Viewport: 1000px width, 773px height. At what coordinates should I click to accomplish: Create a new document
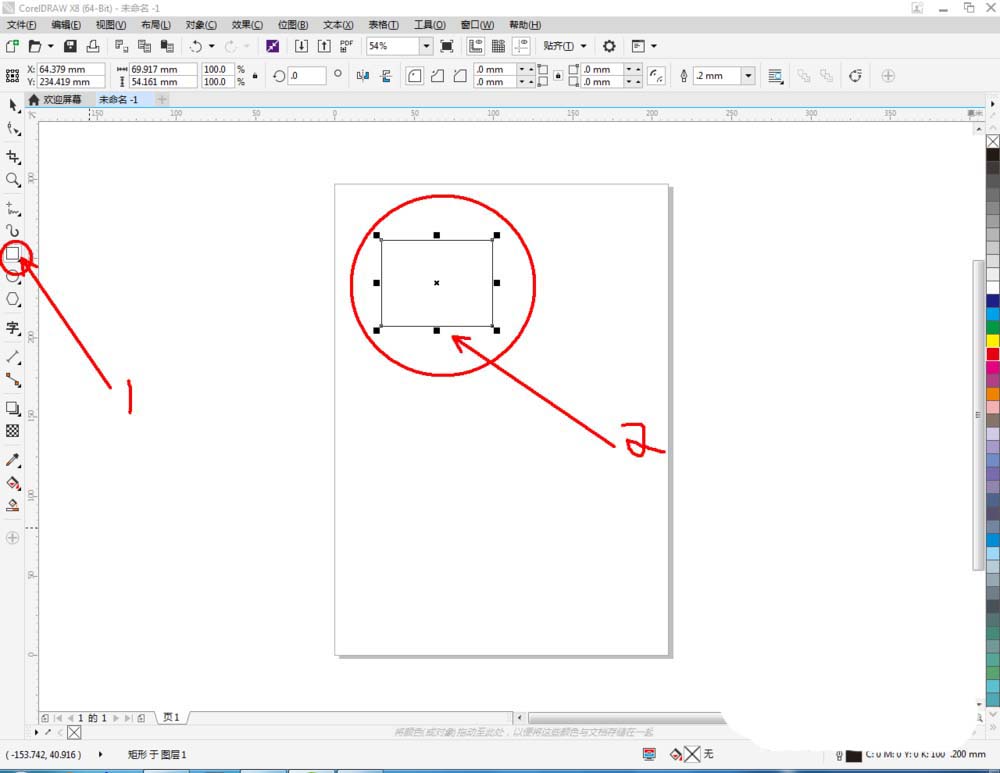pyautogui.click(x=12, y=46)
